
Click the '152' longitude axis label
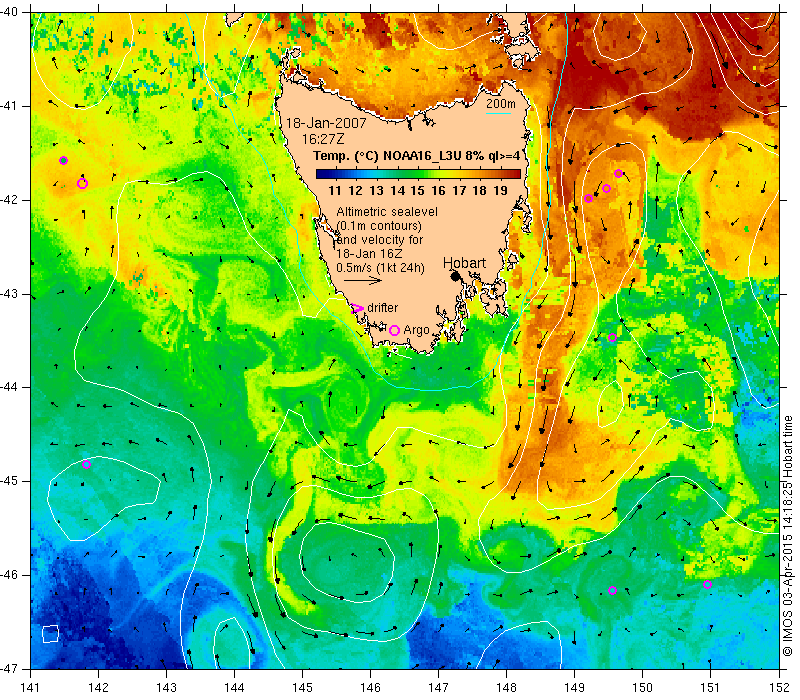pyautogui.click(x=780, y=687)
